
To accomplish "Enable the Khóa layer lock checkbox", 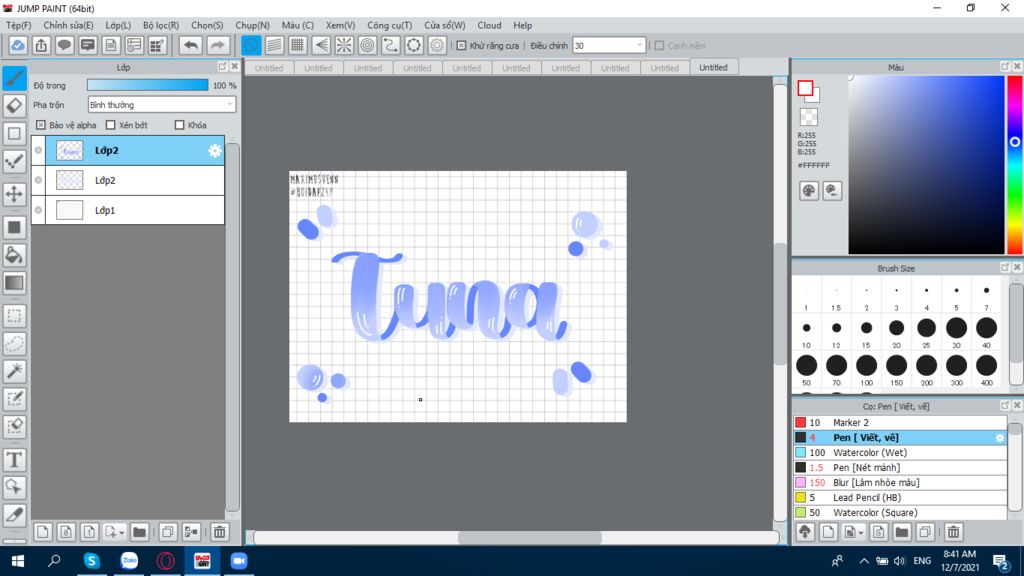I will (x=180, y=125).
